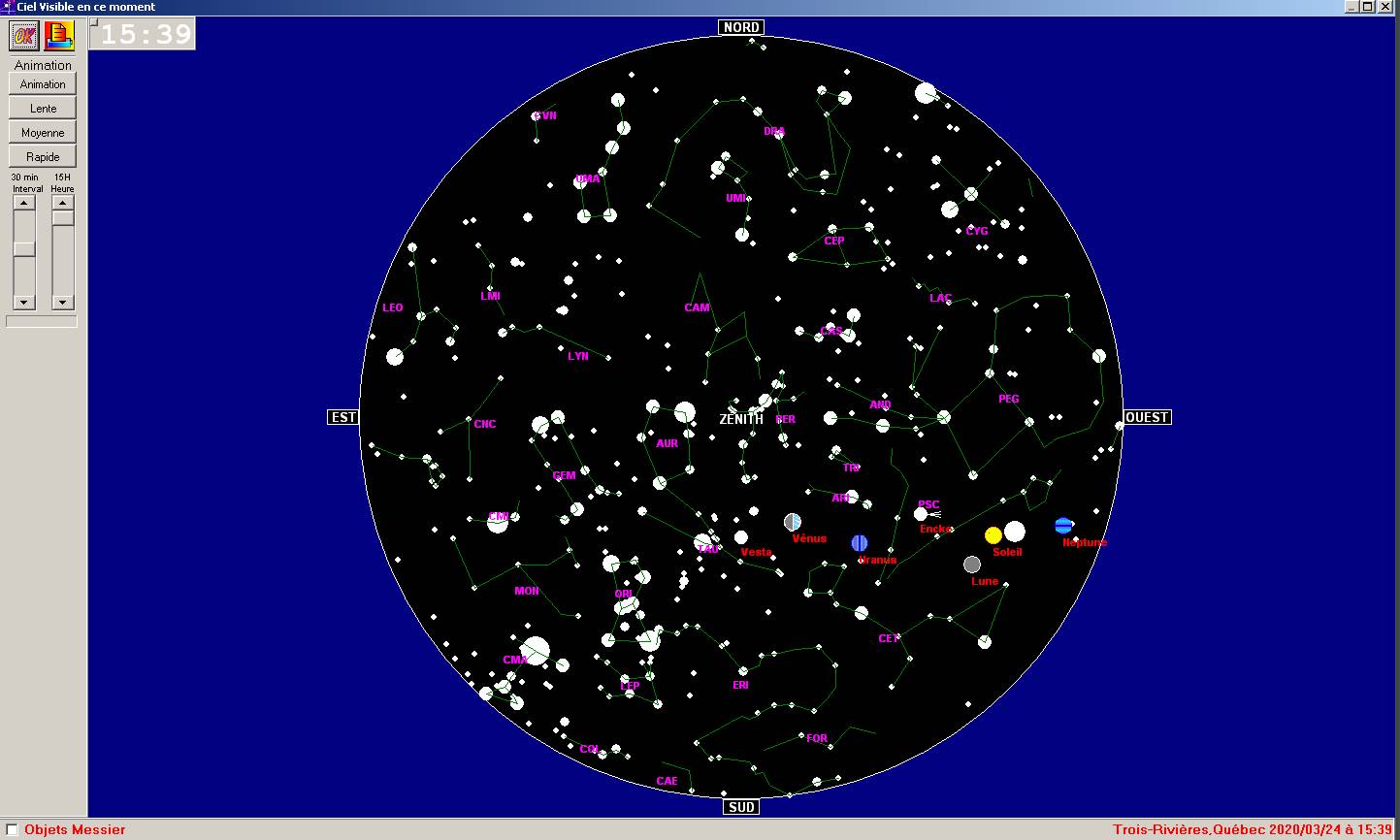
Task: Click the Heure slider thumb
Action: click(63, 218)
